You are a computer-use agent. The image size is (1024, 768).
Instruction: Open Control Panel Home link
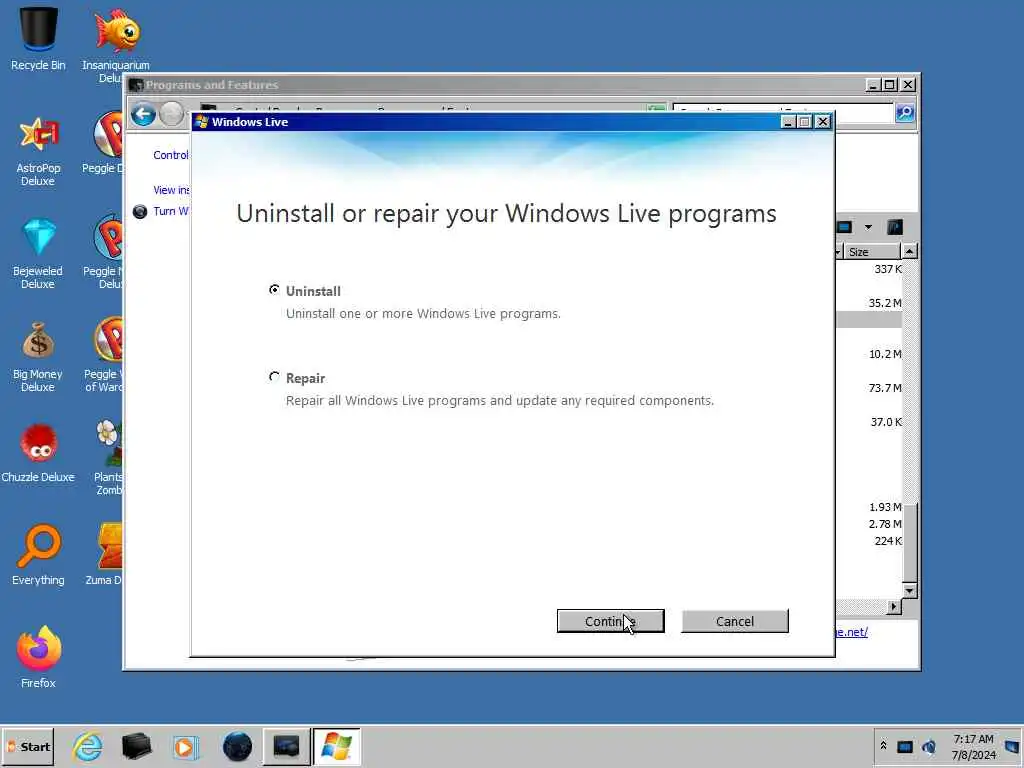[x=171, y=155]
